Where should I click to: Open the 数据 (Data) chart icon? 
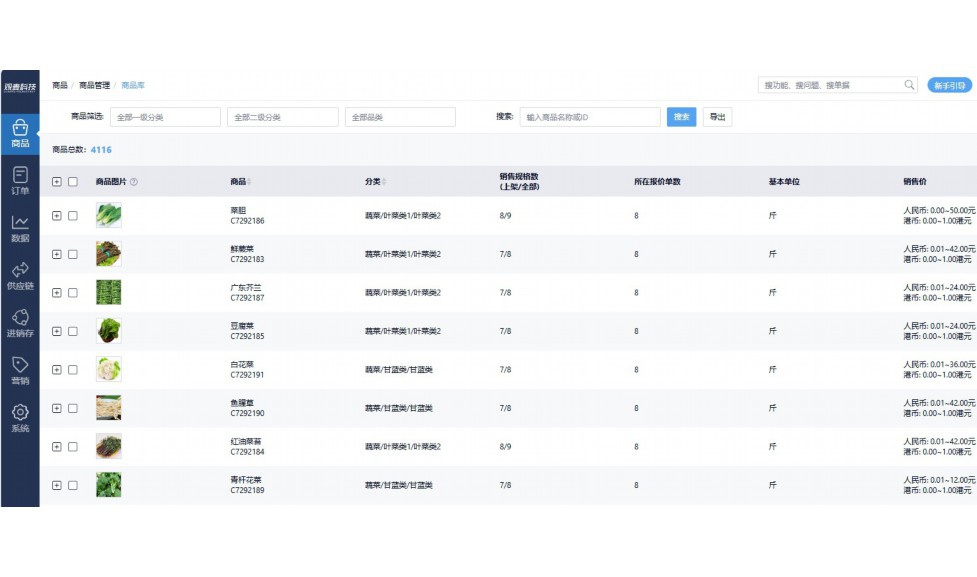click(x=20, y=228)
